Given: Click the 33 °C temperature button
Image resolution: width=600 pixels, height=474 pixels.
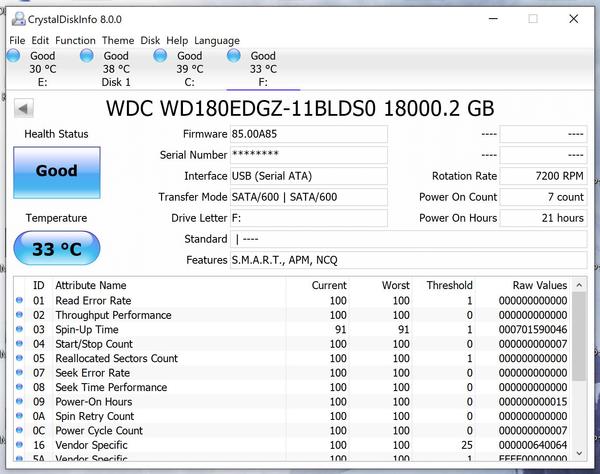Looking at the screenshot, I should (x=56, y=249).
